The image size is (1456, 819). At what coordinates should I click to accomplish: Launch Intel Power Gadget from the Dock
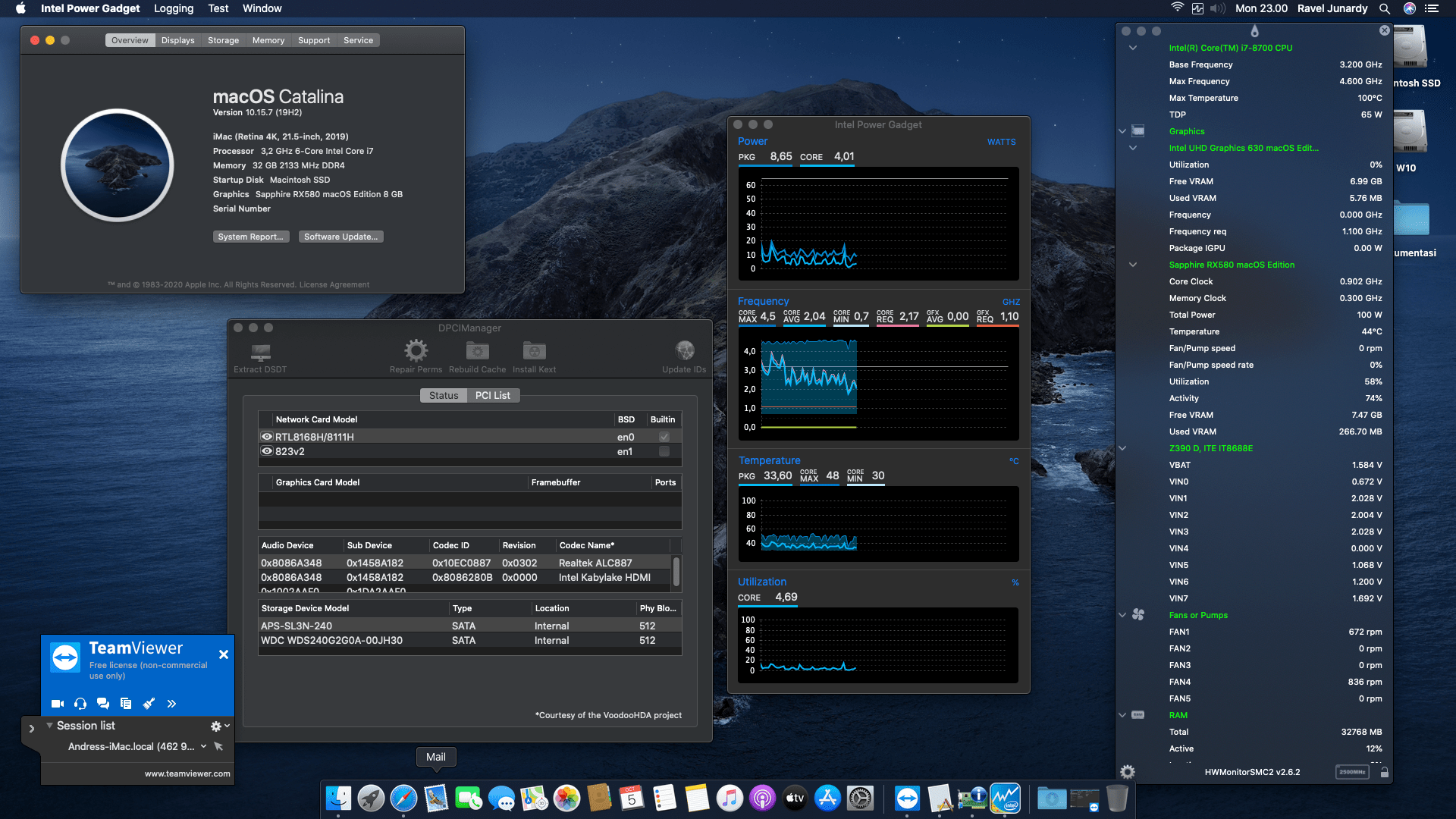pyautogui.click(x=1005, y=798)
